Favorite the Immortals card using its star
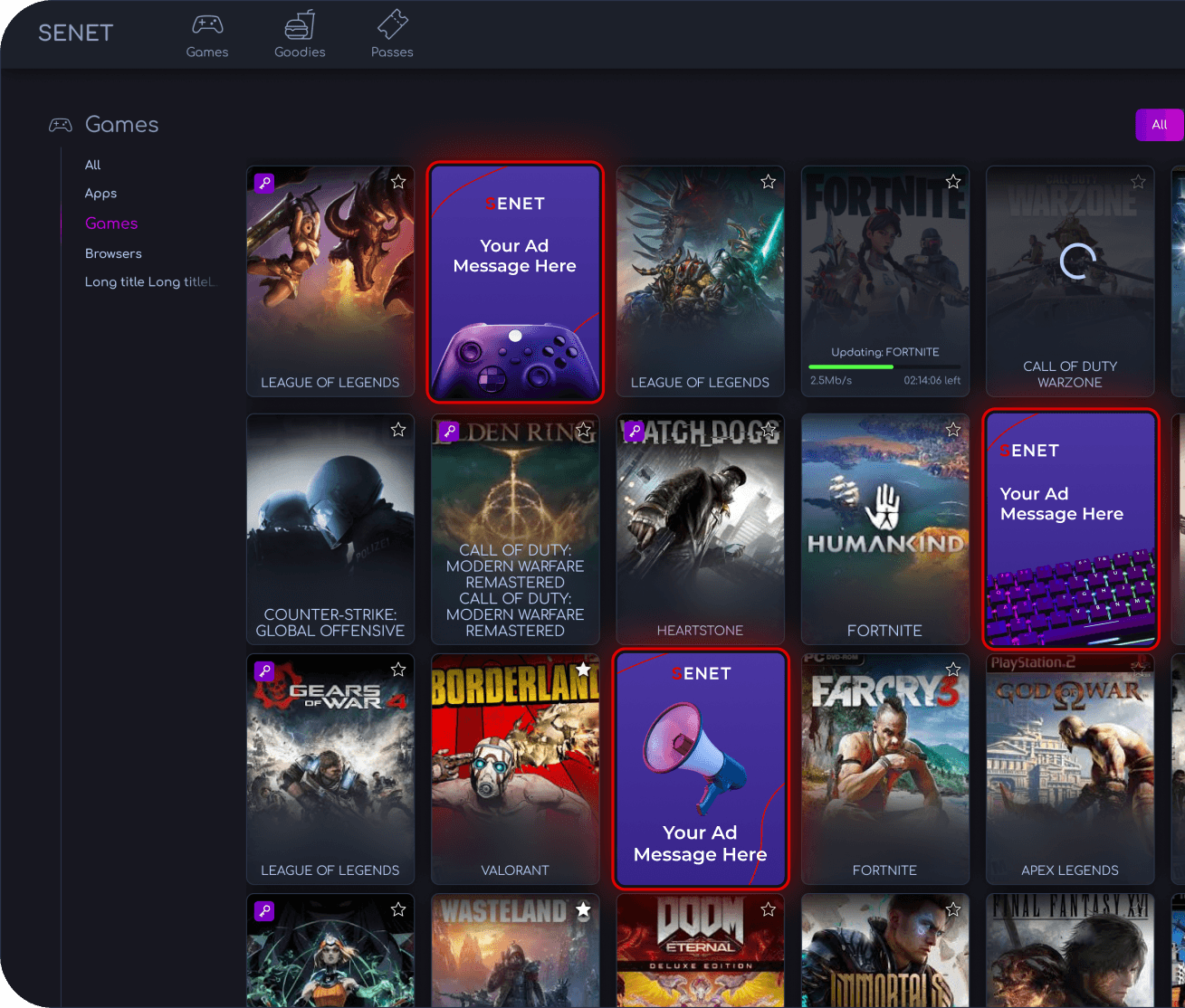 point(953,909)
